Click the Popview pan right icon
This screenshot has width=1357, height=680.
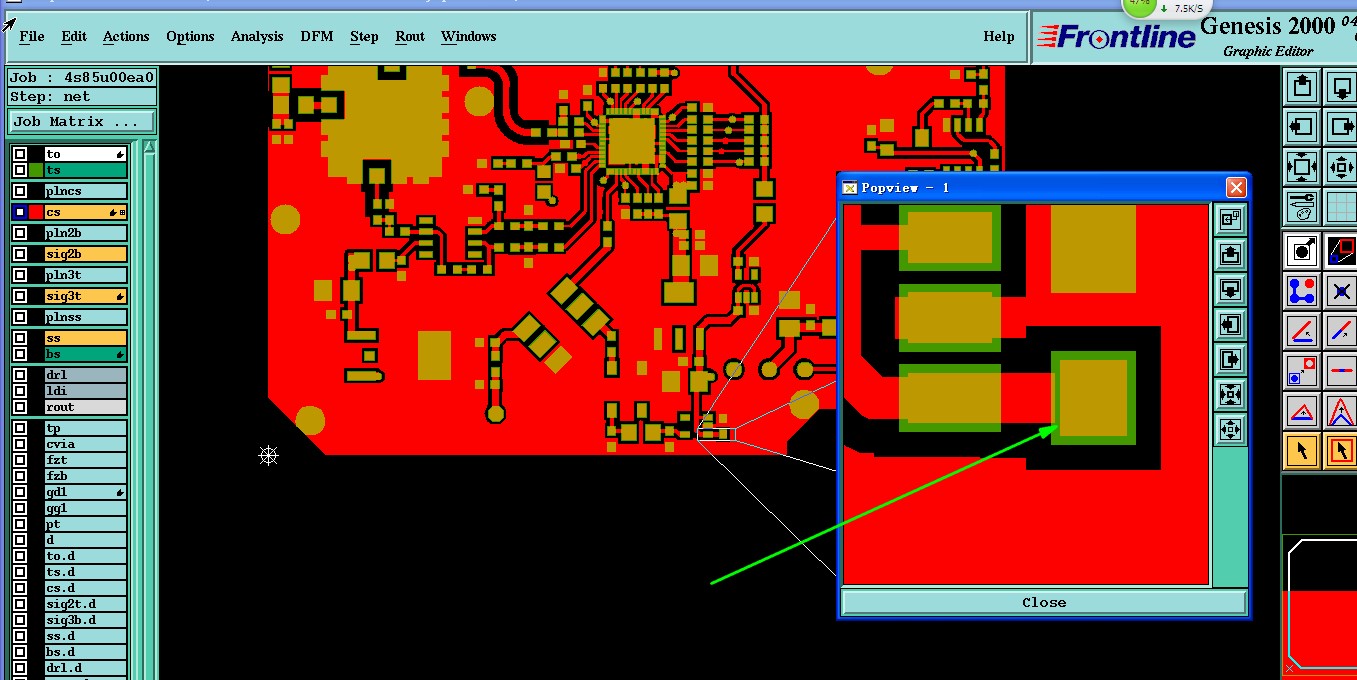[1230, 360]
